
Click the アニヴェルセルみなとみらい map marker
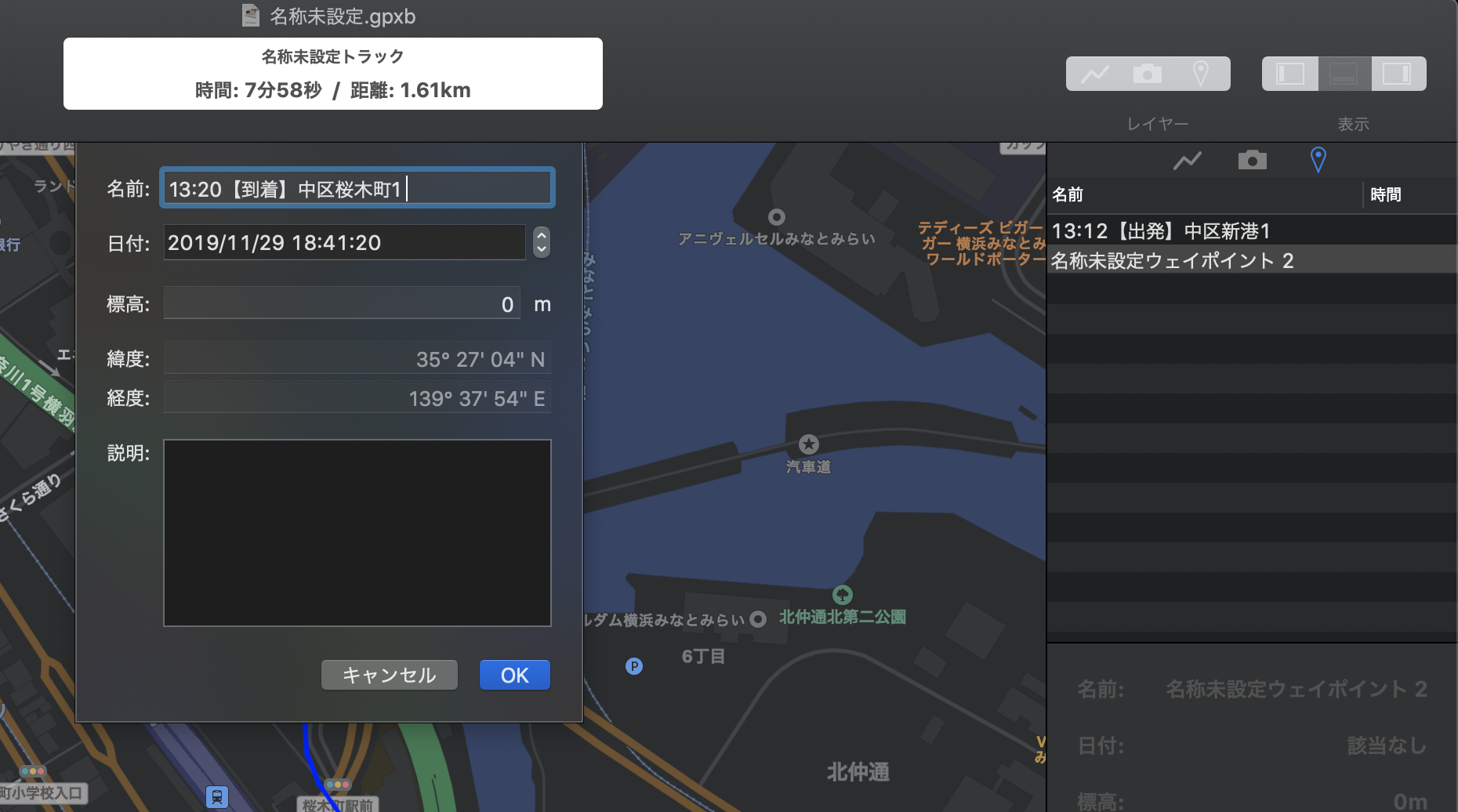pos(777,217)
